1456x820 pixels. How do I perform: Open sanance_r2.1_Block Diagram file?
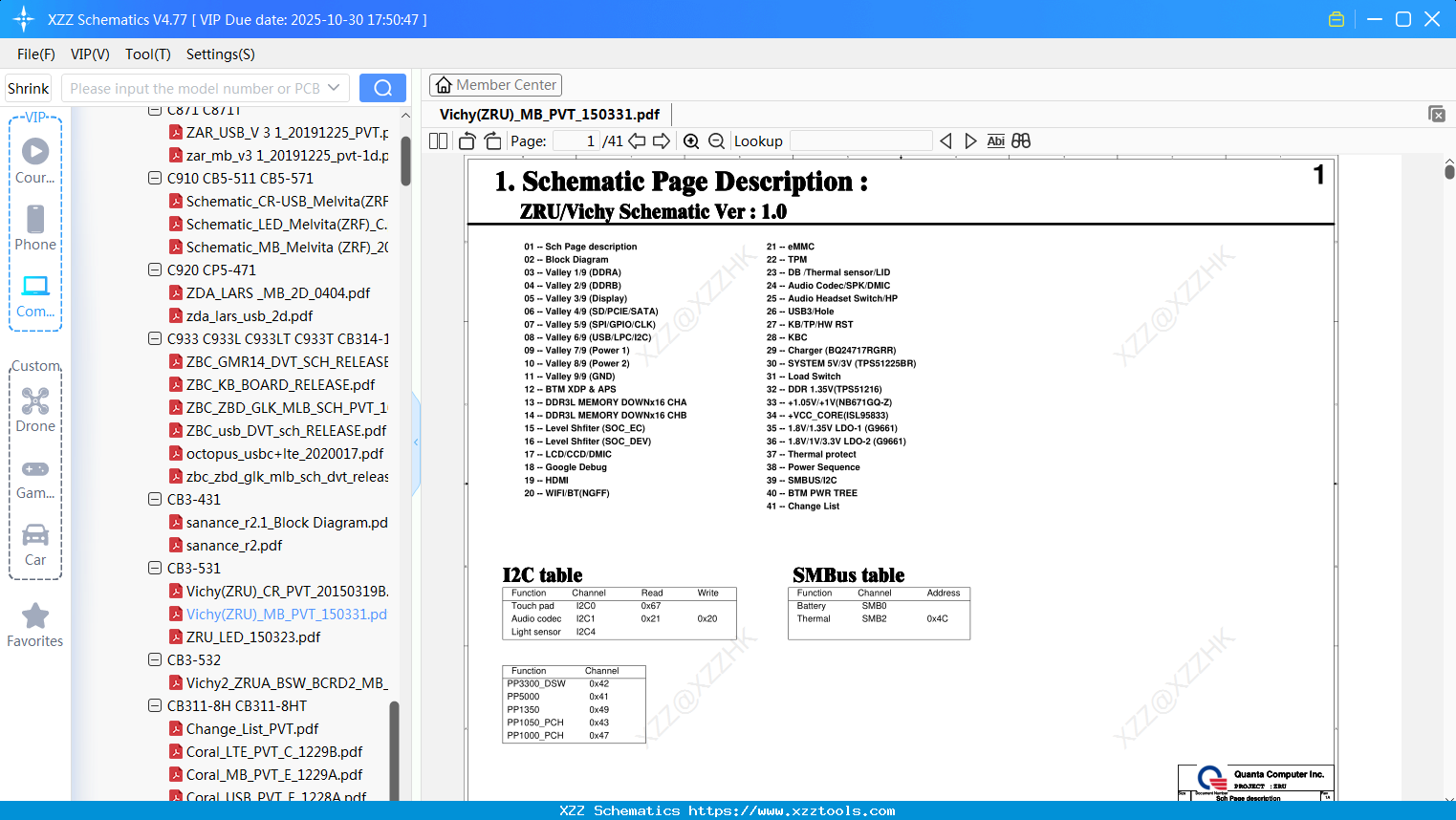(287, 522)
